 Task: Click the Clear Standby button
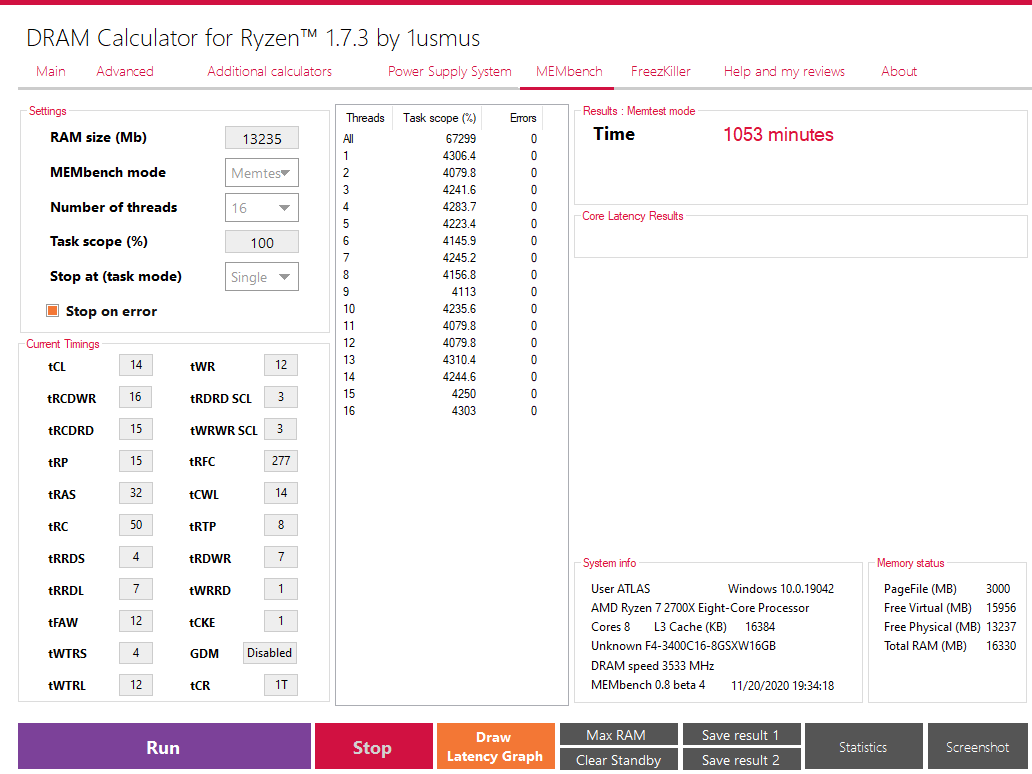pyautogui.click(x=618, y=760)
